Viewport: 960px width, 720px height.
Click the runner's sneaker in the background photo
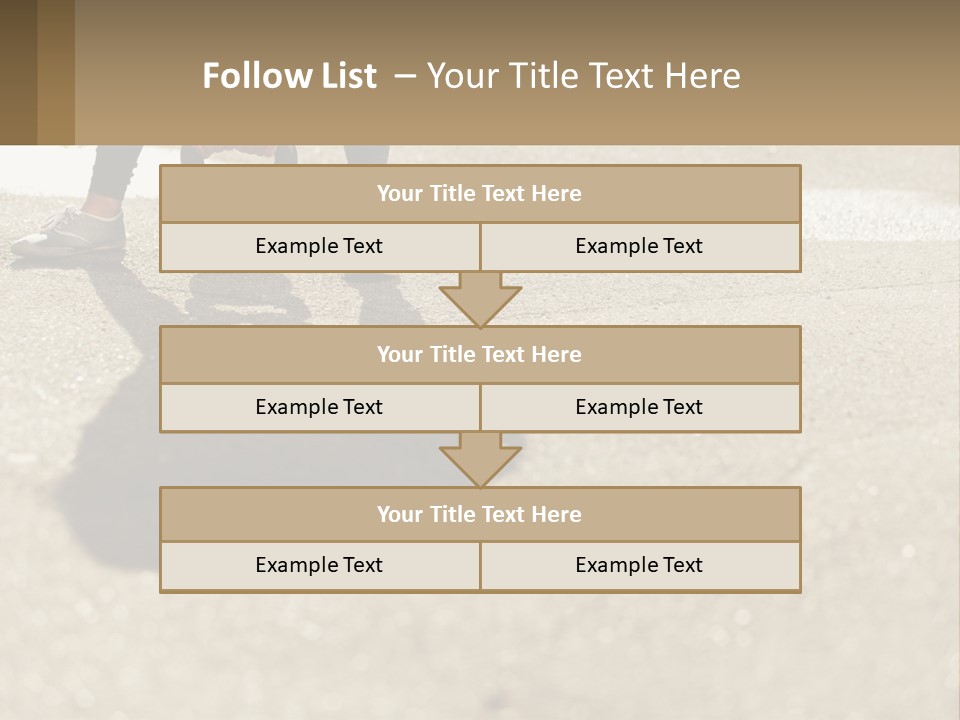tap(70, 232)
